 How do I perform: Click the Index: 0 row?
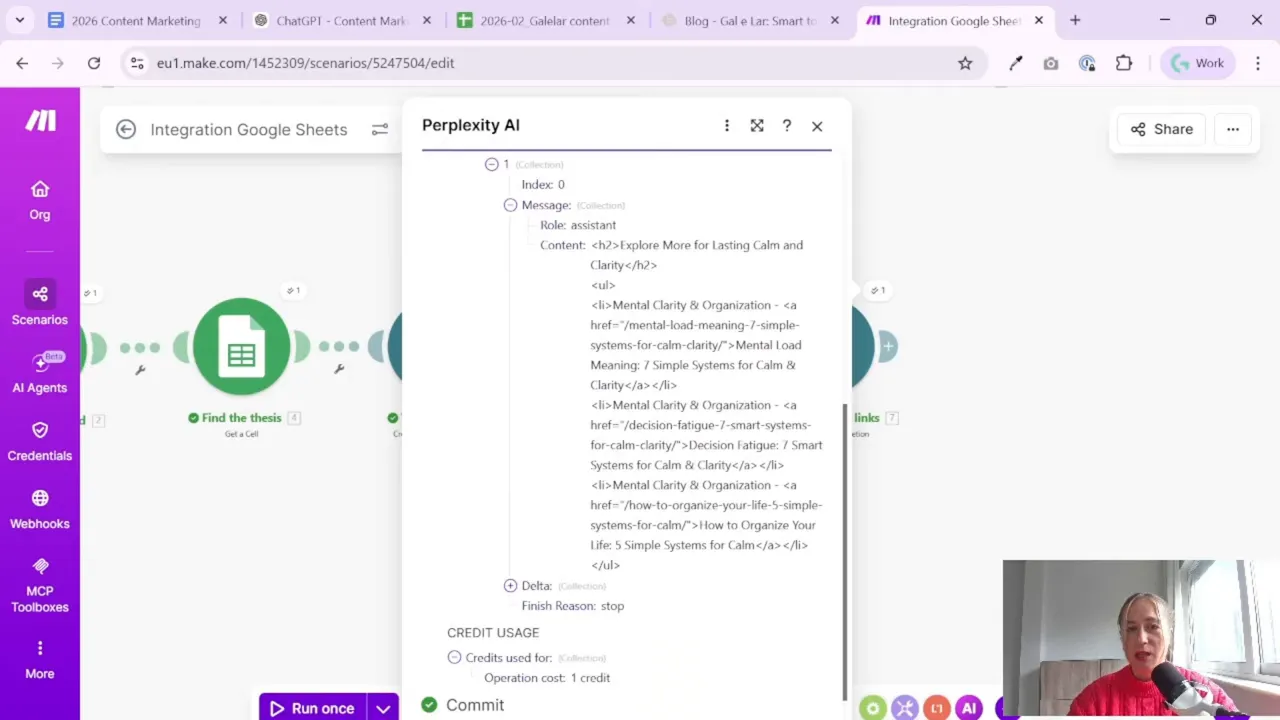coord(543,185)
